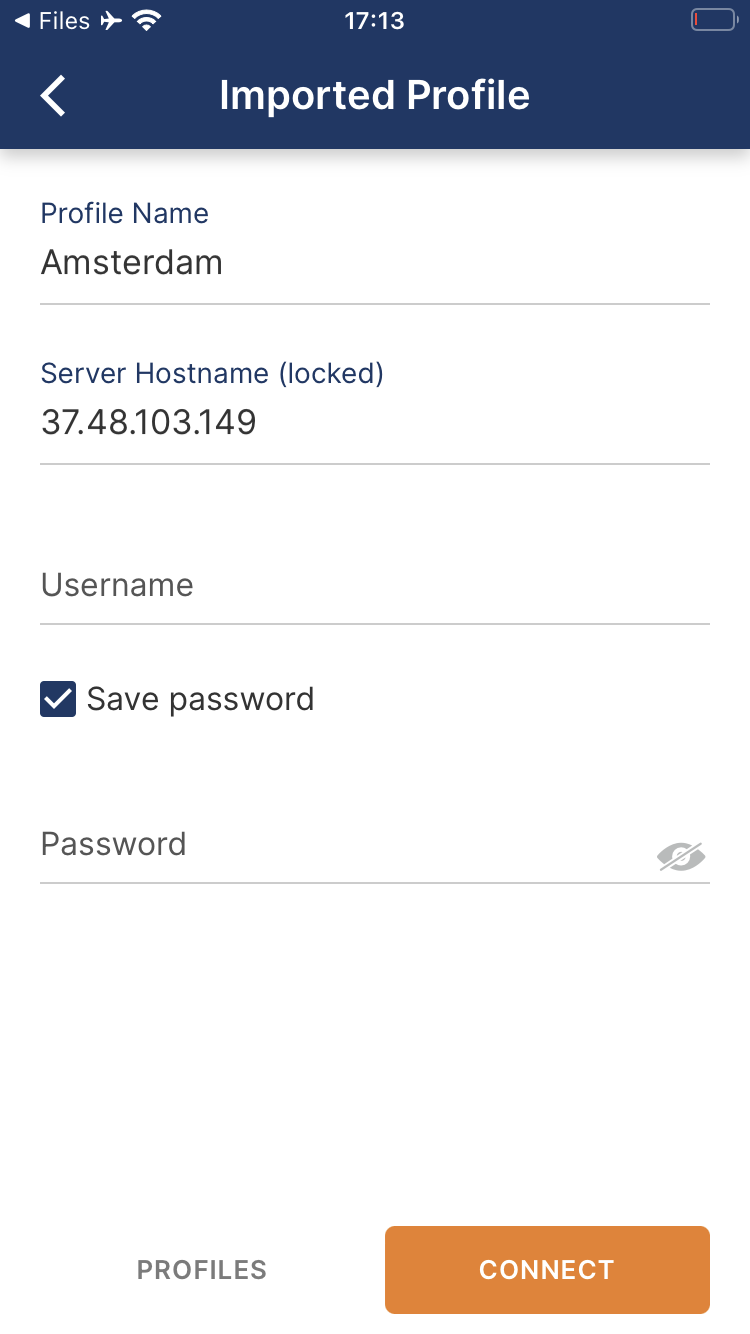Tap the airplane mode status icon
This screenshot has width=750, height=1334.
(111, 20)
